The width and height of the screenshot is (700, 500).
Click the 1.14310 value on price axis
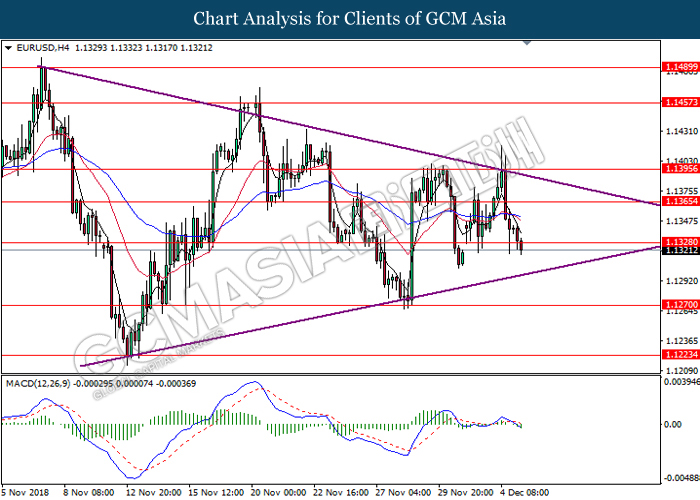677,131
